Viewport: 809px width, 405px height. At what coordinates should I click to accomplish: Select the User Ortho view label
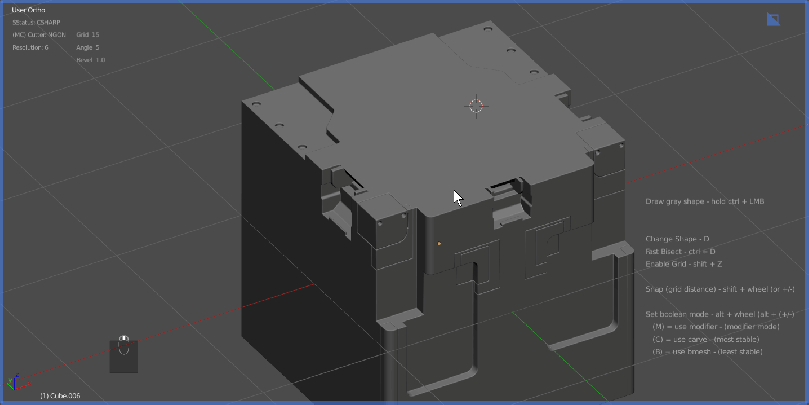29,9
